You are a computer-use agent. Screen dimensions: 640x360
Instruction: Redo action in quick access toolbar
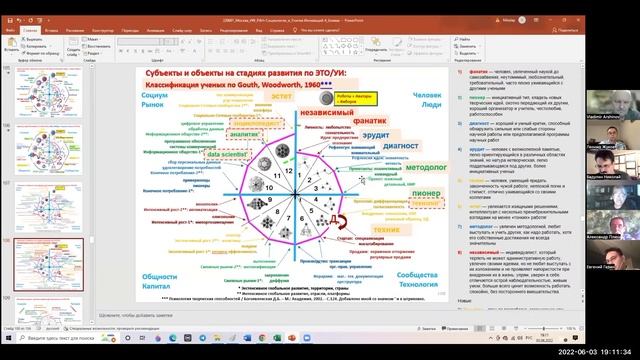tap(31, 20)
